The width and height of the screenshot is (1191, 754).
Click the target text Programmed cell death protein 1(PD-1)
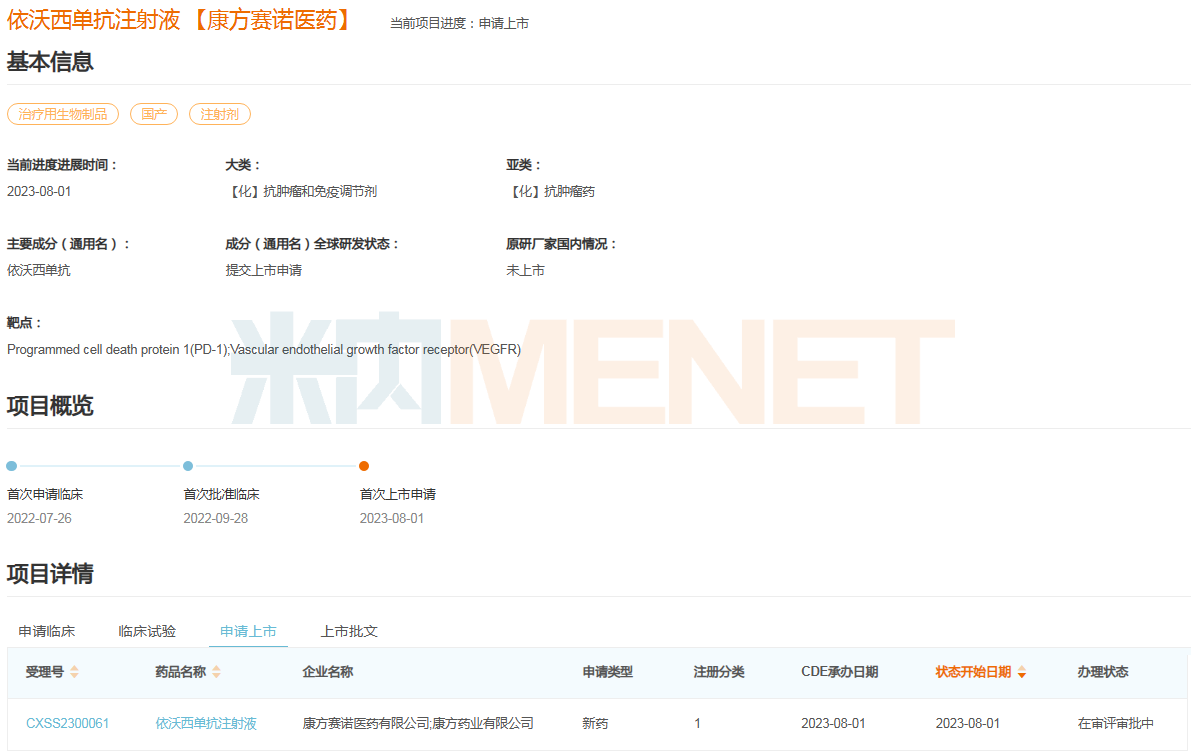118,349
